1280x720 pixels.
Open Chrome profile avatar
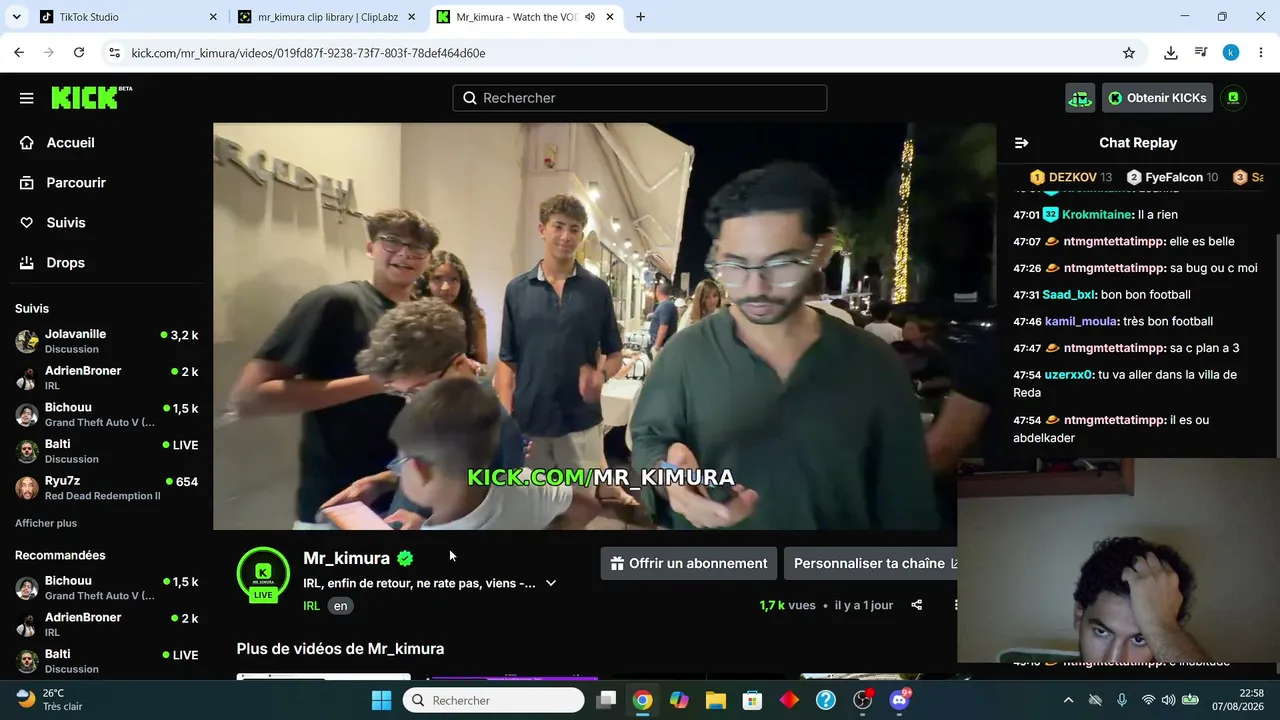(x=1231, y=53)
